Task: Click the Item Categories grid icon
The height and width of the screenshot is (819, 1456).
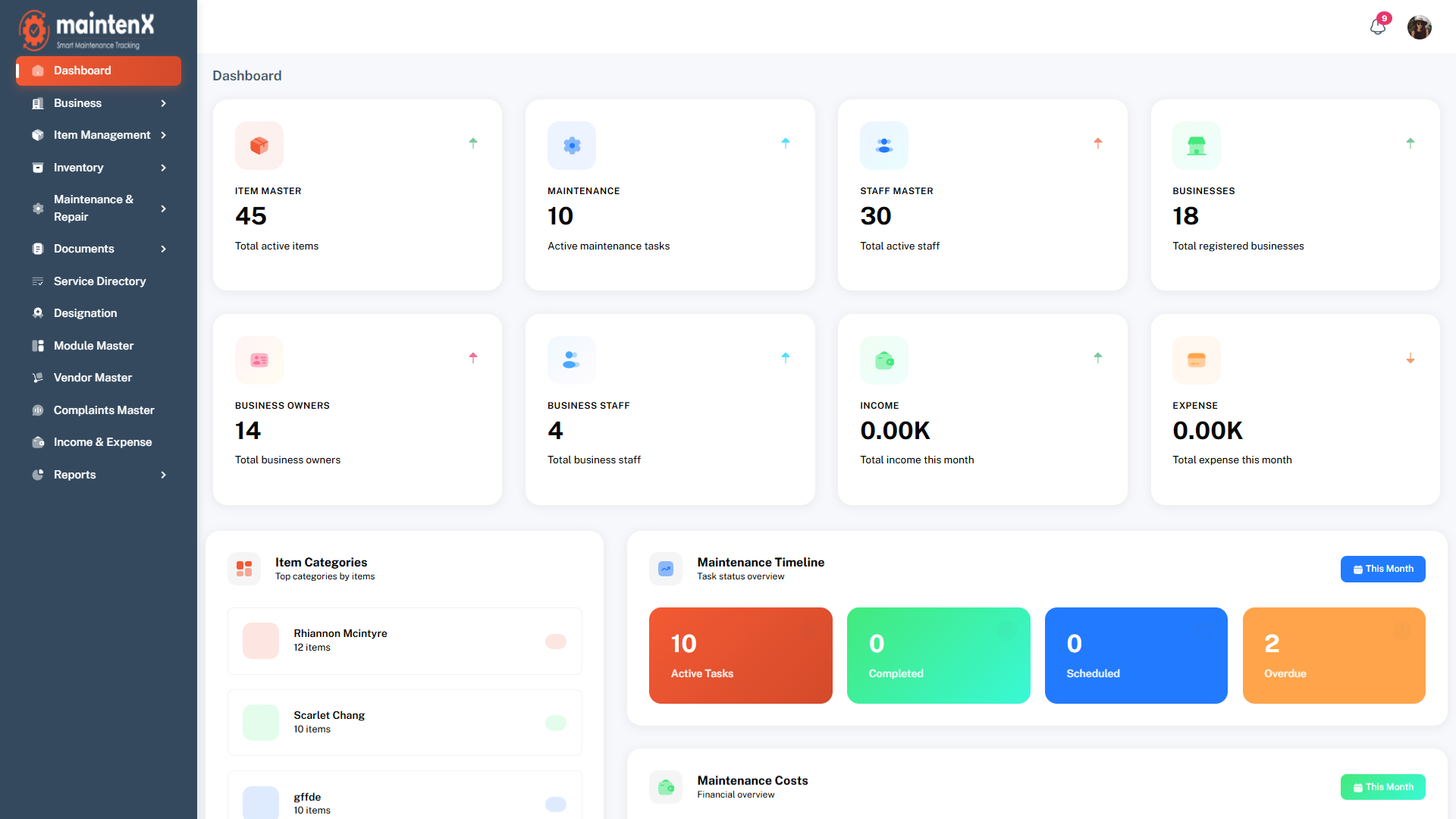Action: 244,569
